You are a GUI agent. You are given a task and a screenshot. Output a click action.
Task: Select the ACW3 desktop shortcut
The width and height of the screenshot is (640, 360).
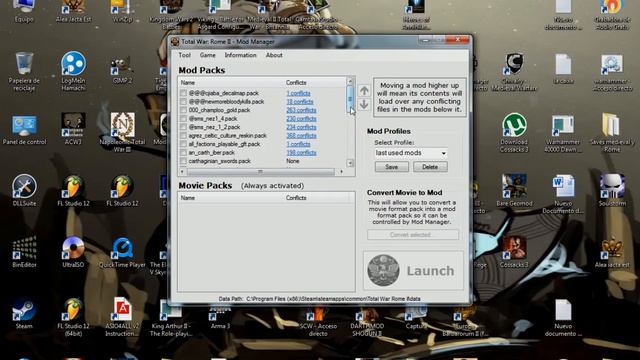[x=73, y=129]
